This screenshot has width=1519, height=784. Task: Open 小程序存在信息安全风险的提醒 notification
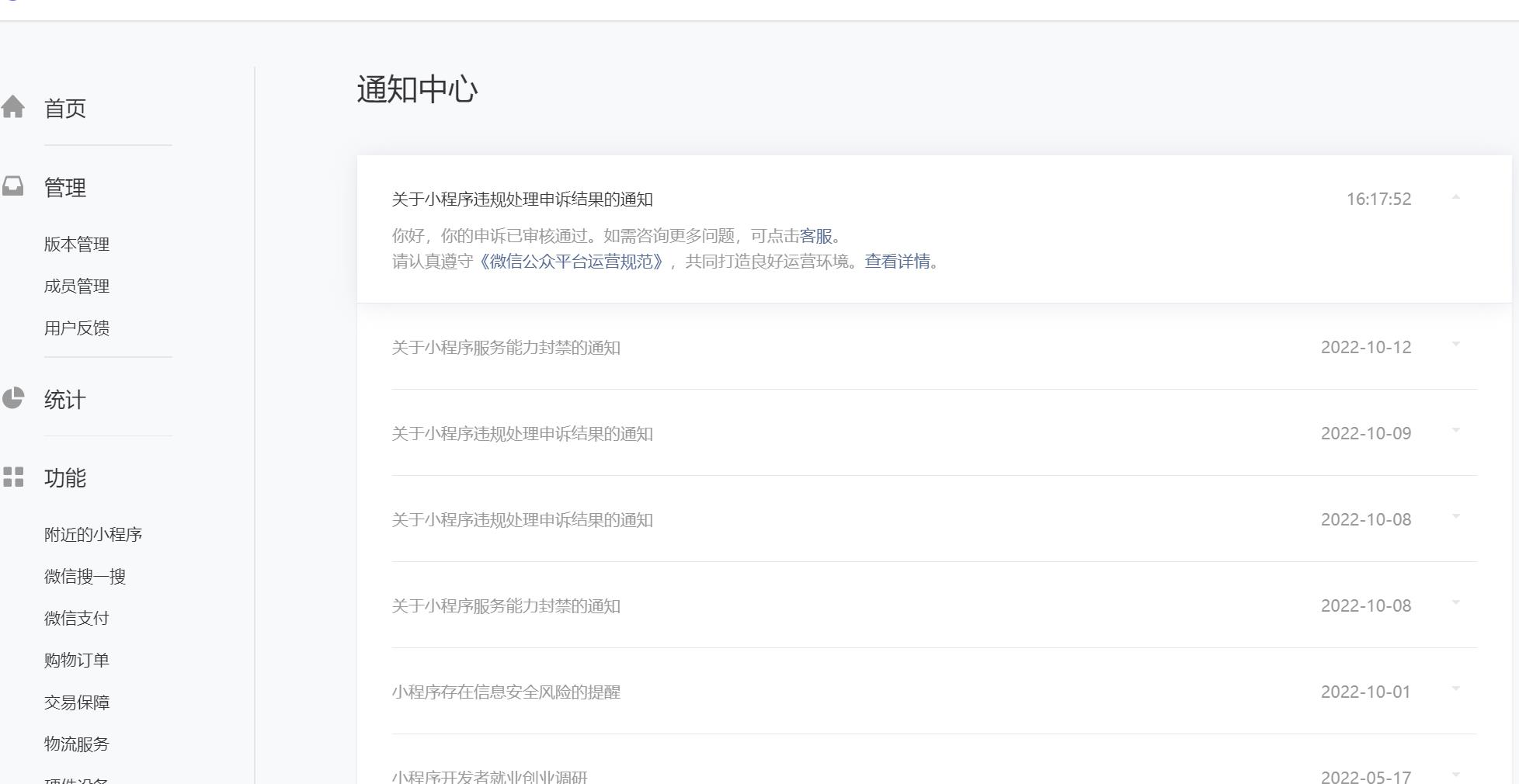[506, 692]
